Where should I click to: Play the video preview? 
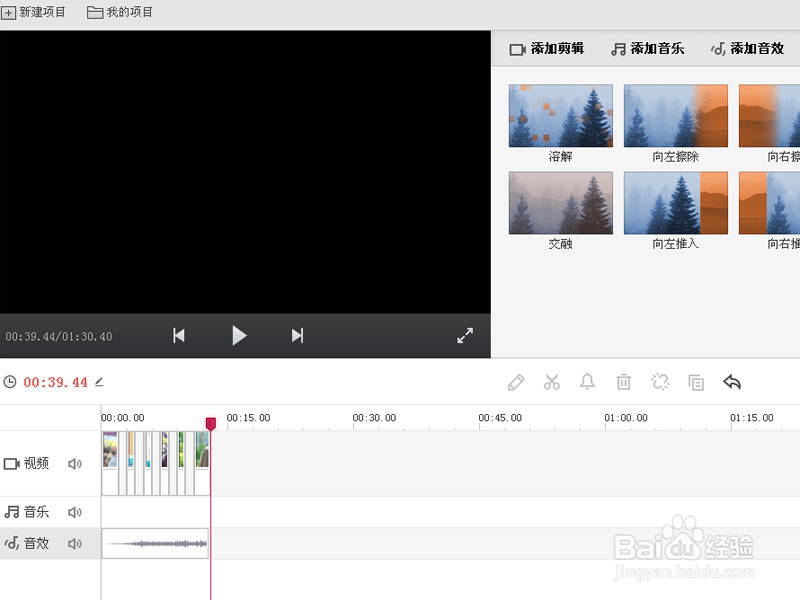[x=239, y=336]
